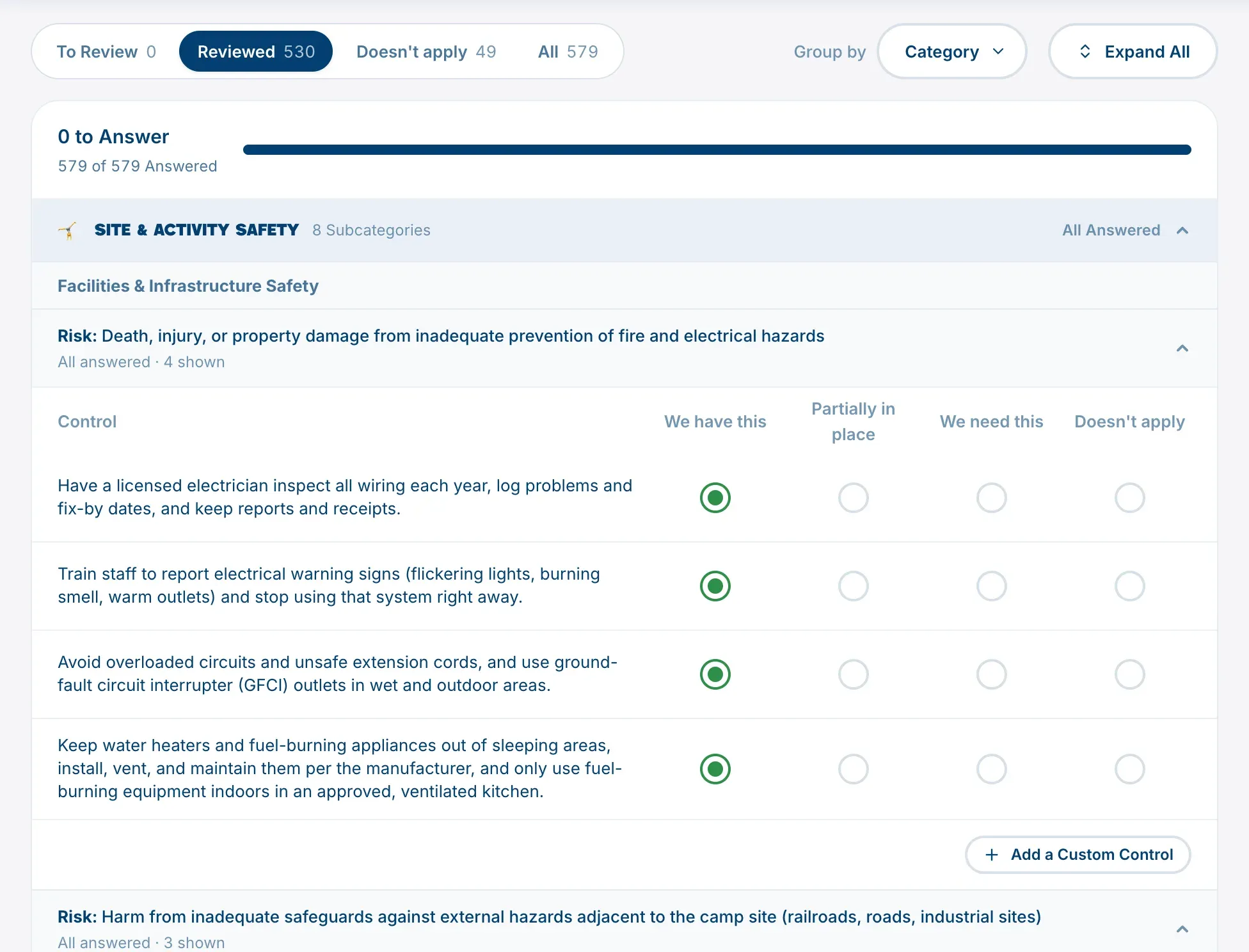This screenshot has height=952, width=1249.
Task: Mark electrician inspection as We need this
Action: tap(992, 498)
